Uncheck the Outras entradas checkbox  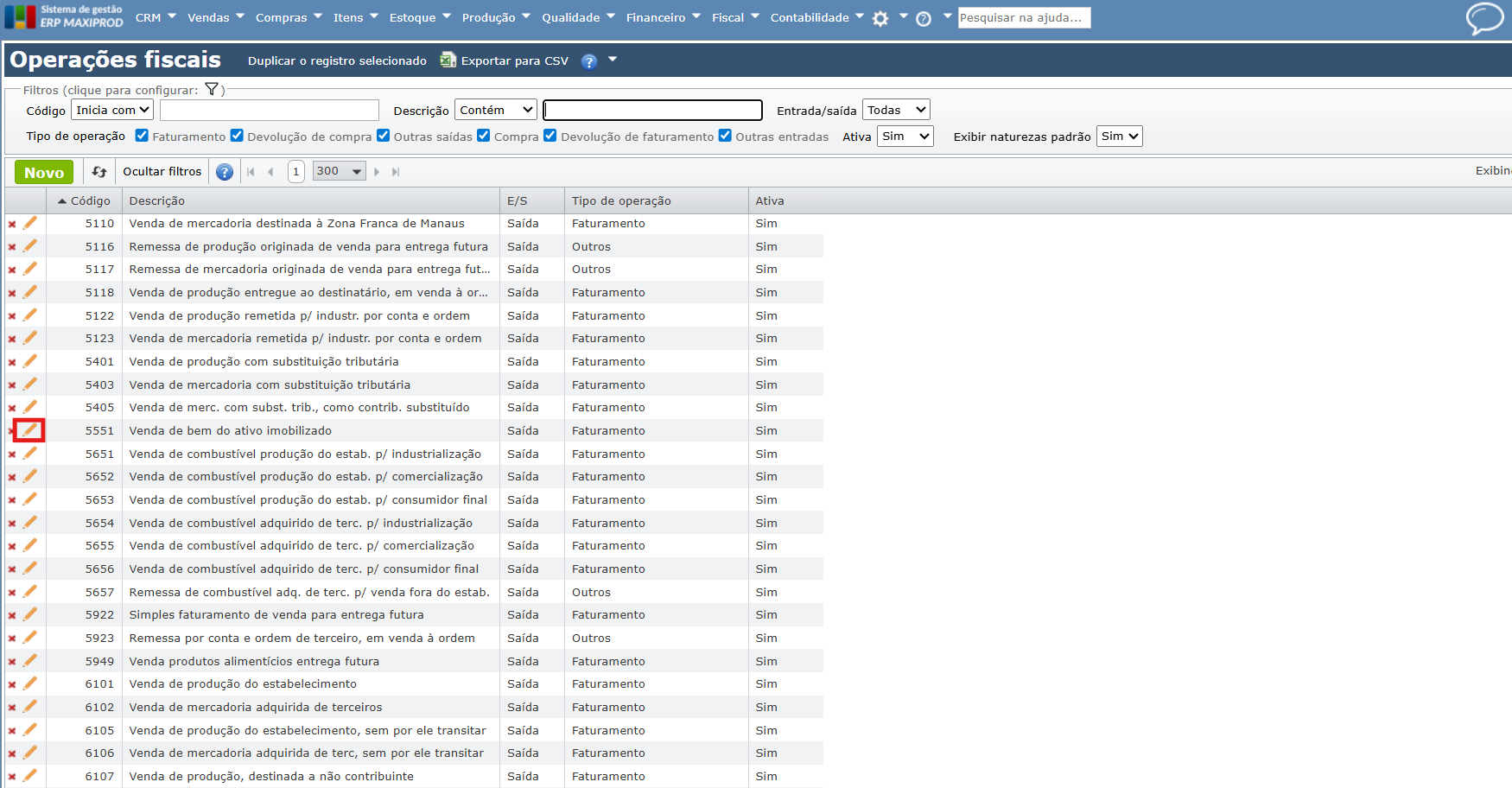(x=726, y=136)
